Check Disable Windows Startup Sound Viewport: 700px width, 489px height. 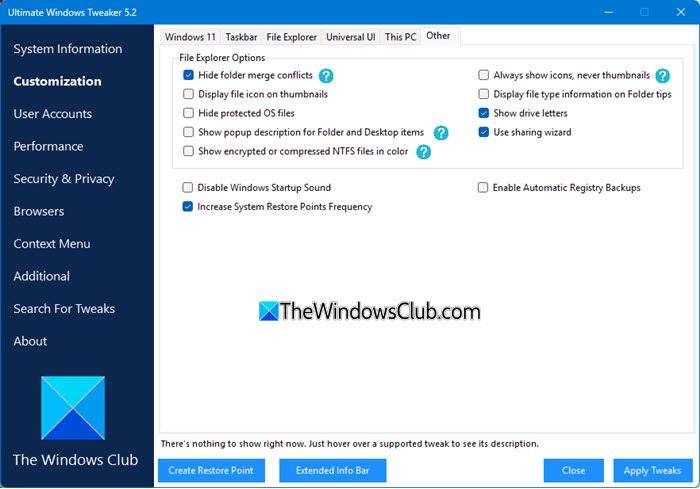coord(188,188)
